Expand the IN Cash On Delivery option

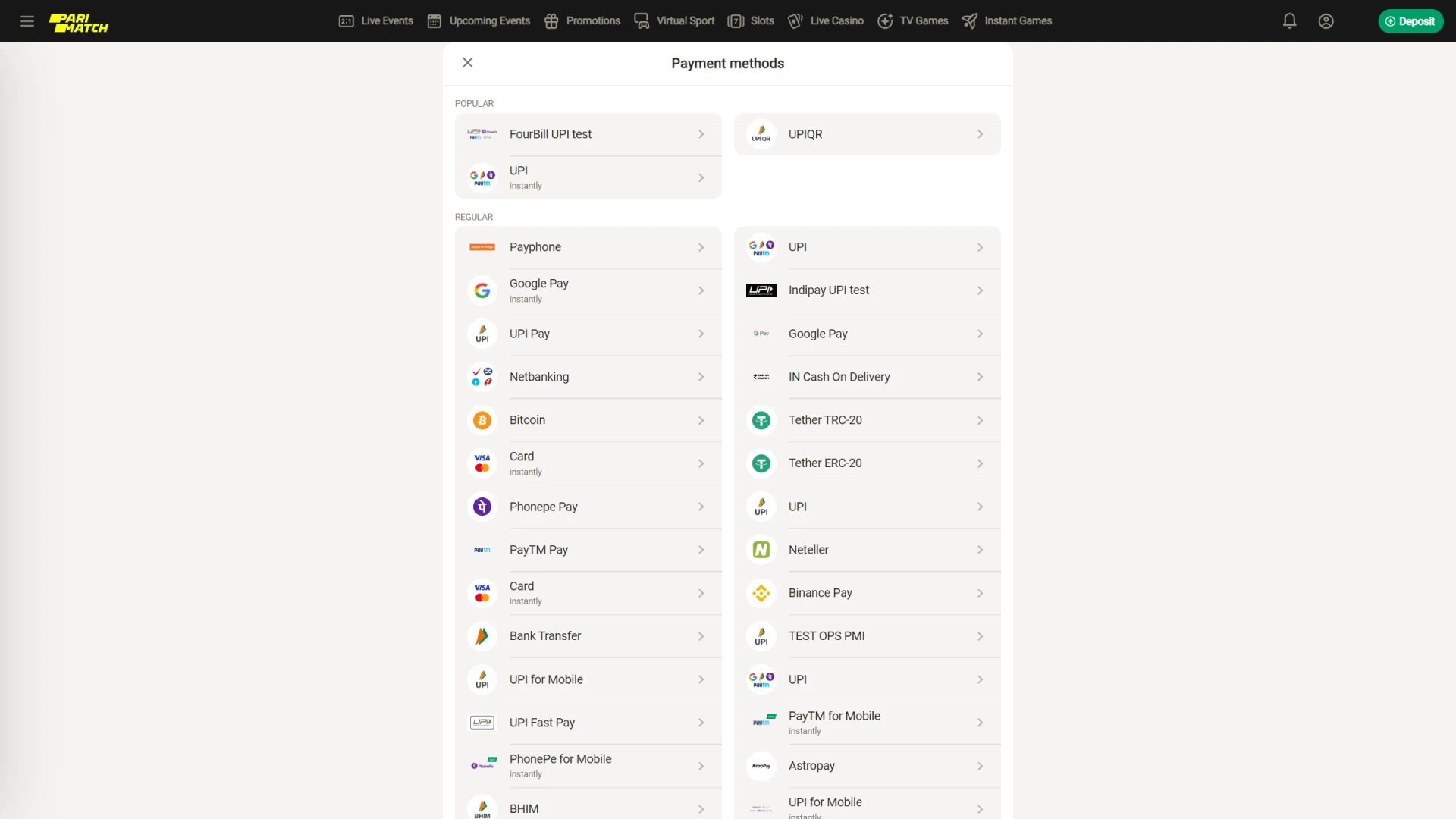(x=980, y=377)
